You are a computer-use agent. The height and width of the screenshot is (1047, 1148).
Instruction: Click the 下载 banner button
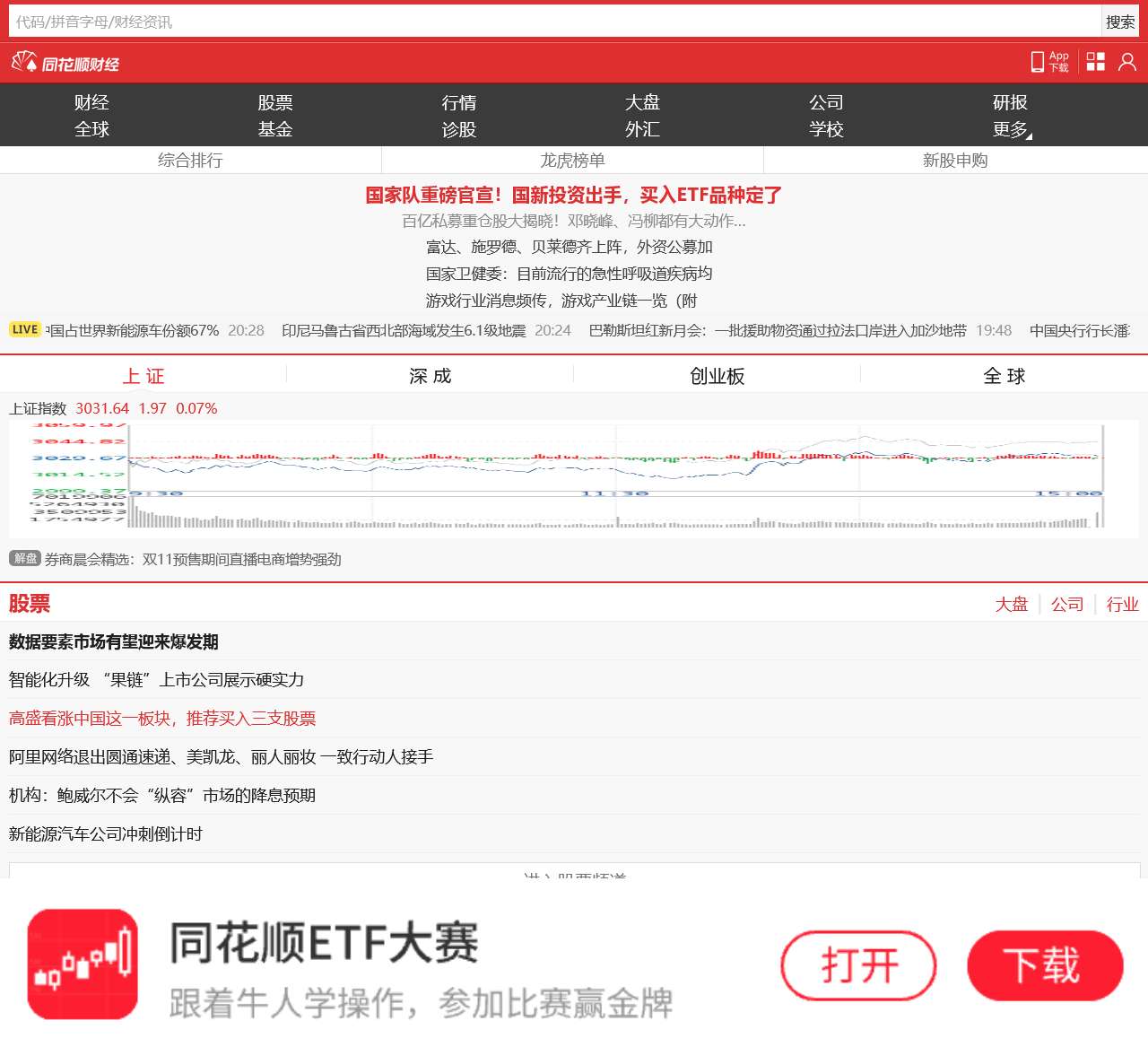click(x=1045, y=965)
